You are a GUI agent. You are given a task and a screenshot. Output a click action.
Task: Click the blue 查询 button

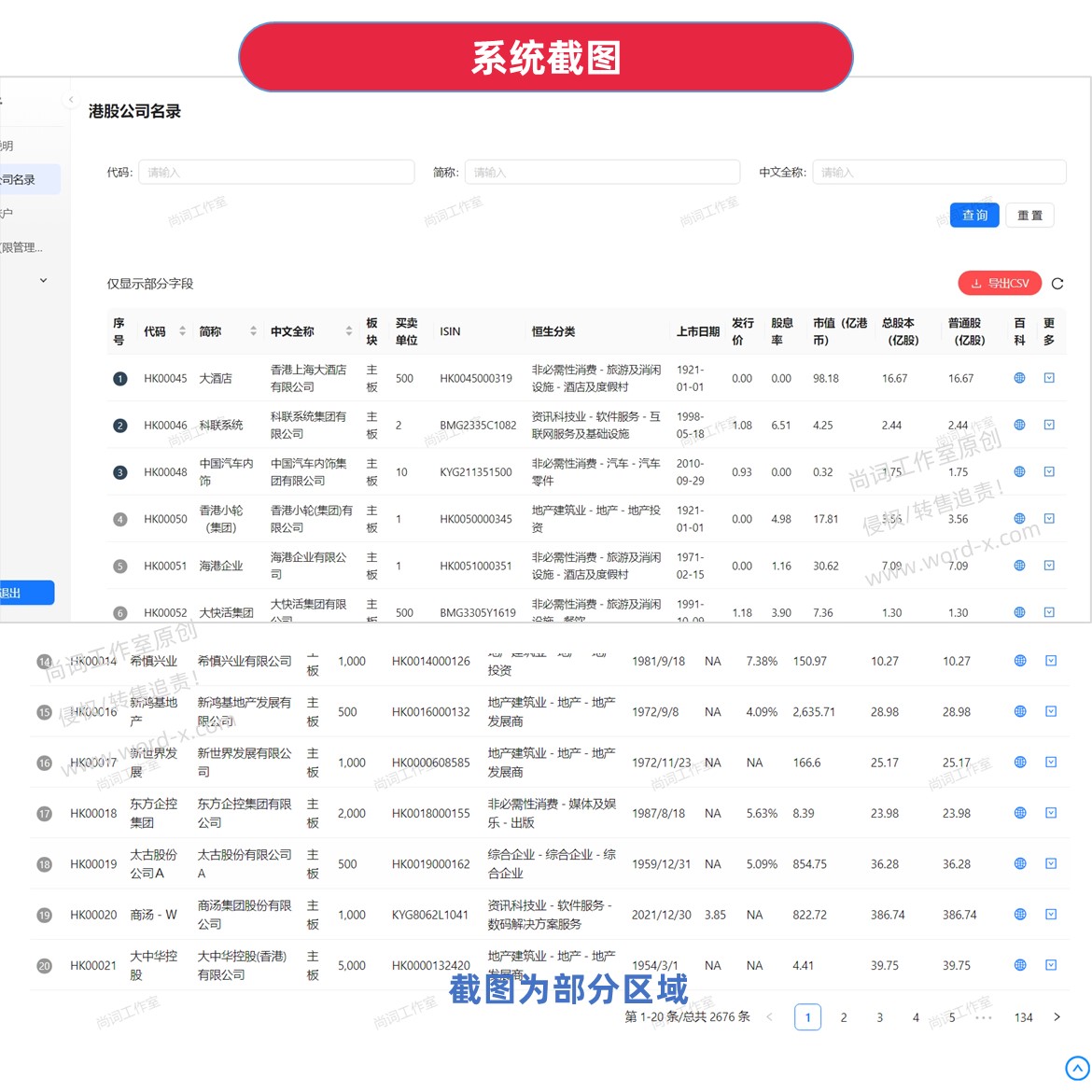pyautogui.click(x=974, y=216)
